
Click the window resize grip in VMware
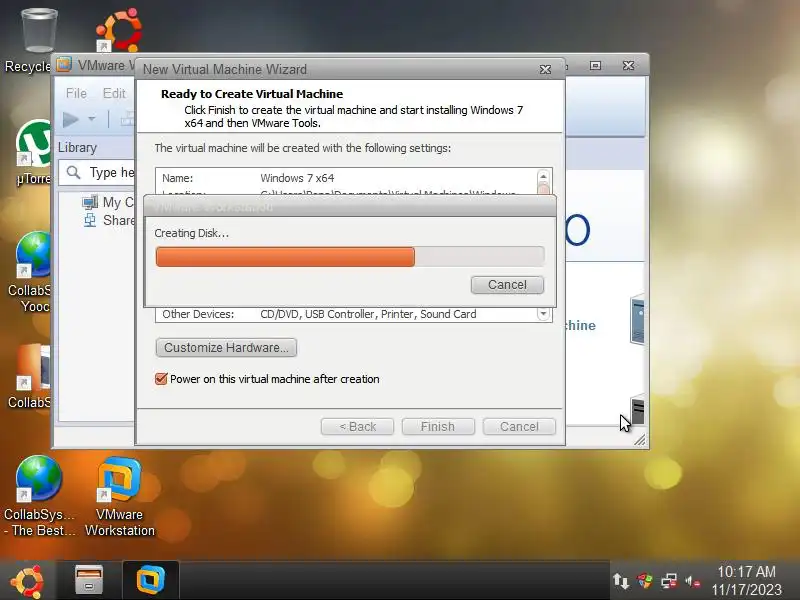pyautogui.click(x=640, y=440)
